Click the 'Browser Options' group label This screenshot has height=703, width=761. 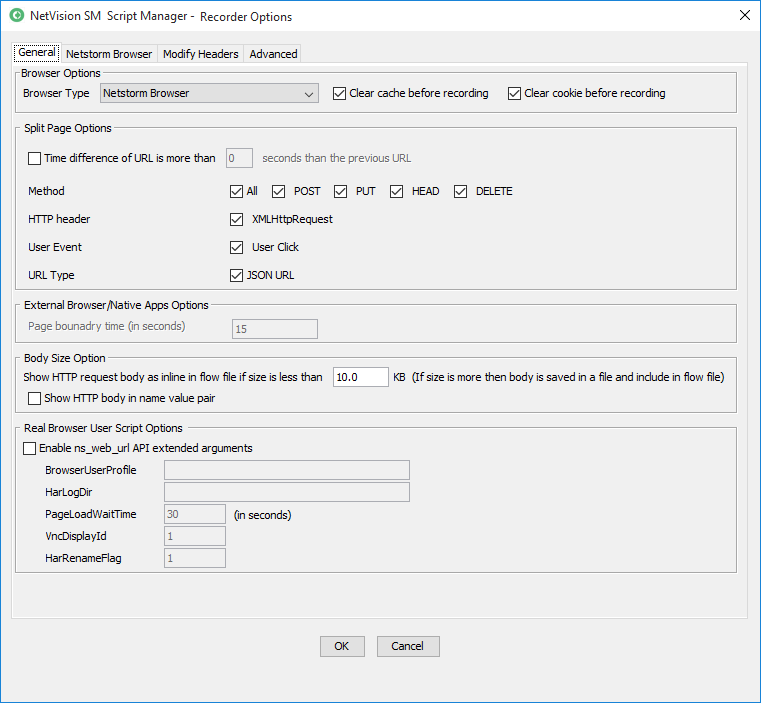click(x=61, y=73)
